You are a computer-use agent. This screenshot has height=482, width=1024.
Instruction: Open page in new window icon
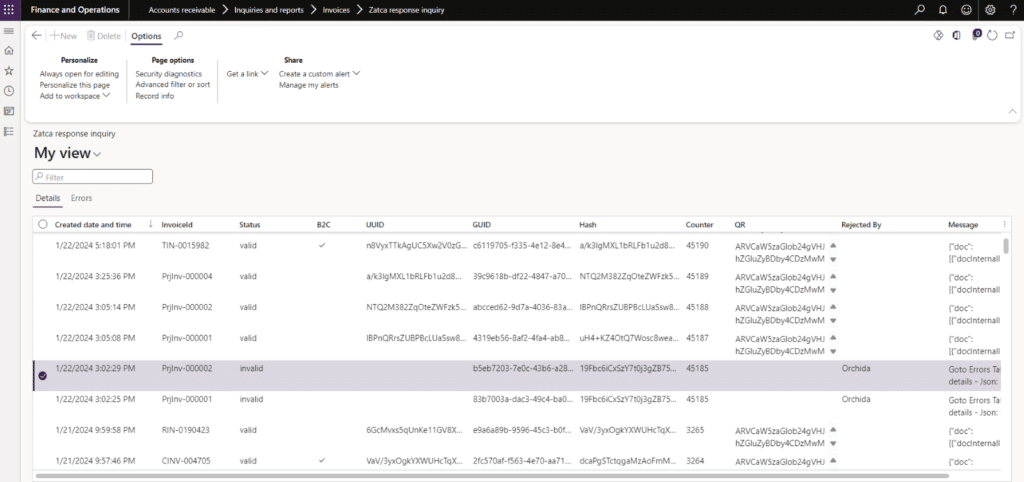click(x=1010, y=36)
